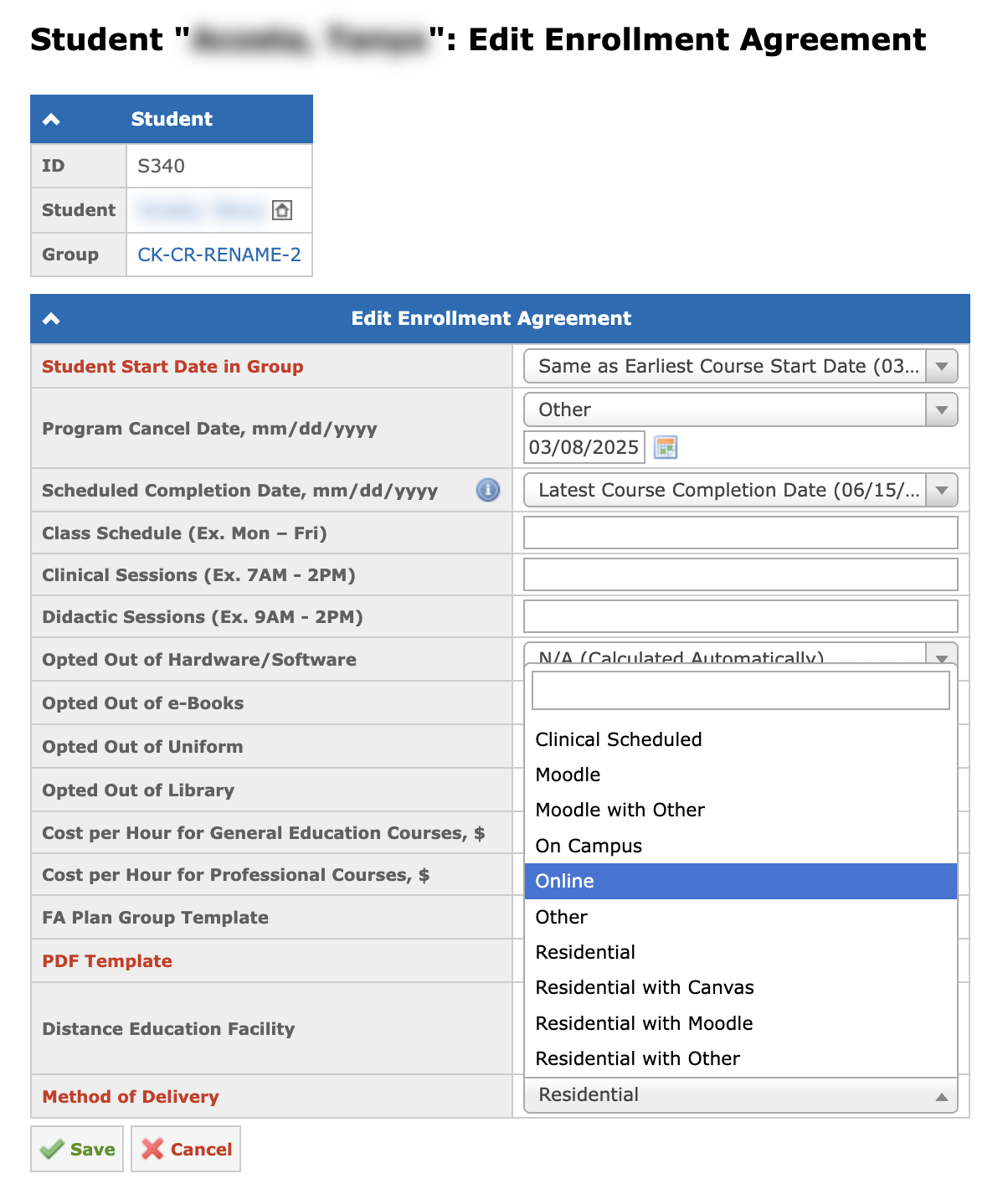Select 'Moodle with Other' option
Screen dimensions: 1008x1189
click(x=741, y=810)
